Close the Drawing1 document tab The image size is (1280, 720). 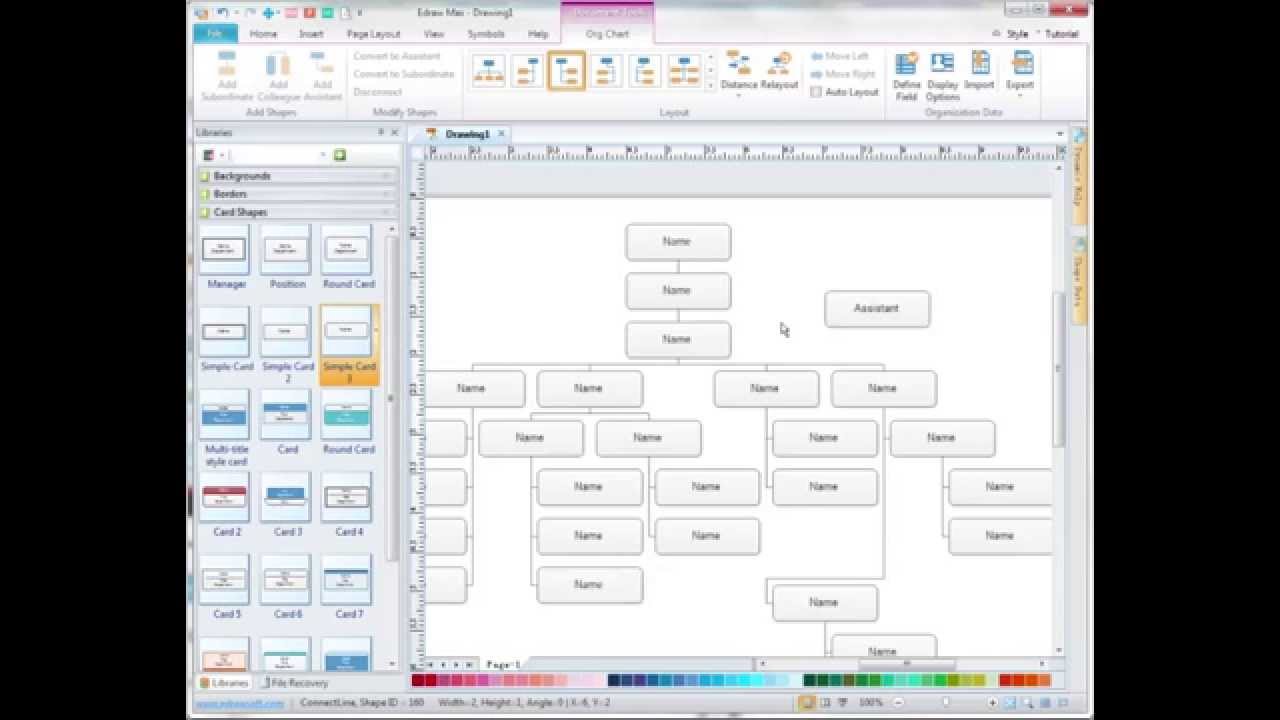[501, 134]
